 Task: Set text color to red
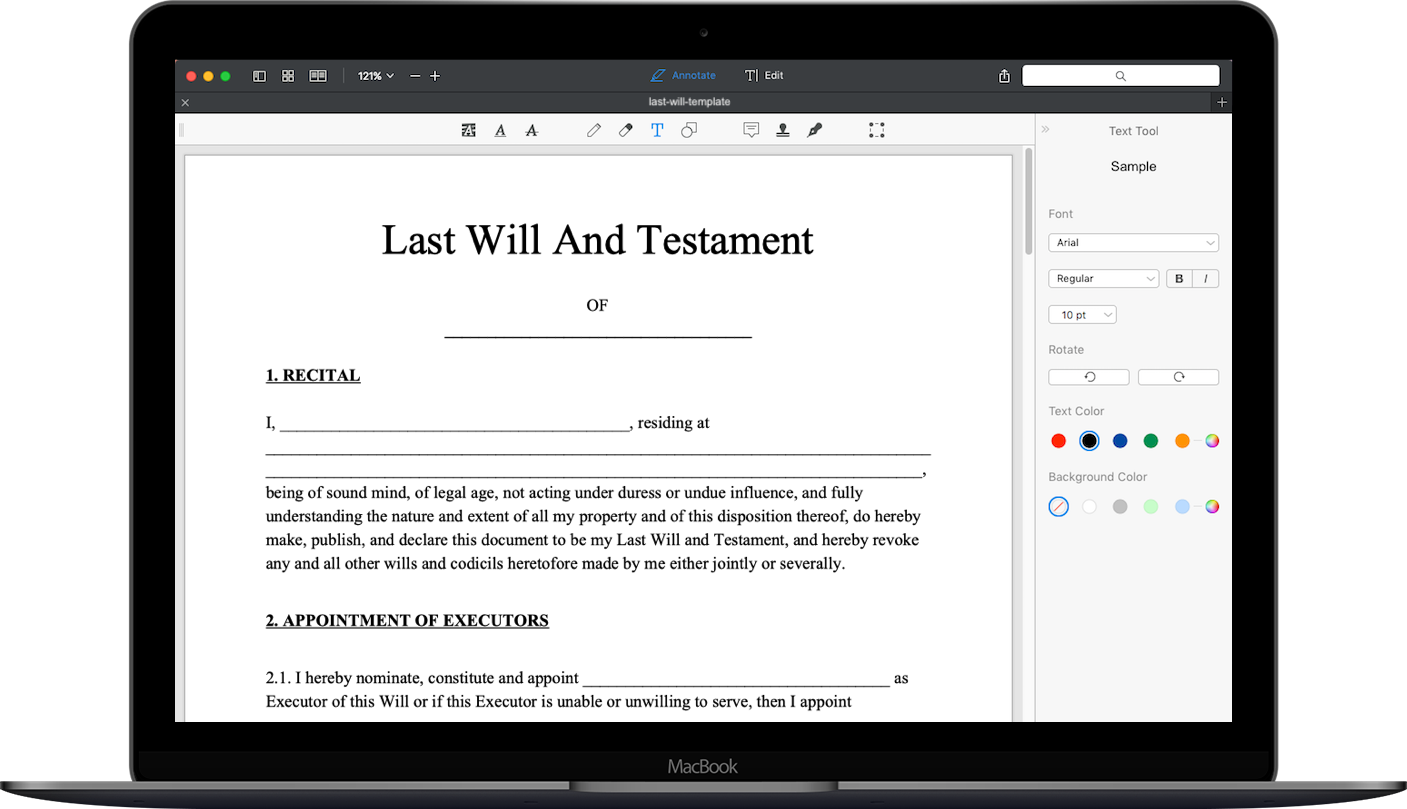[x=1058, y=440]
